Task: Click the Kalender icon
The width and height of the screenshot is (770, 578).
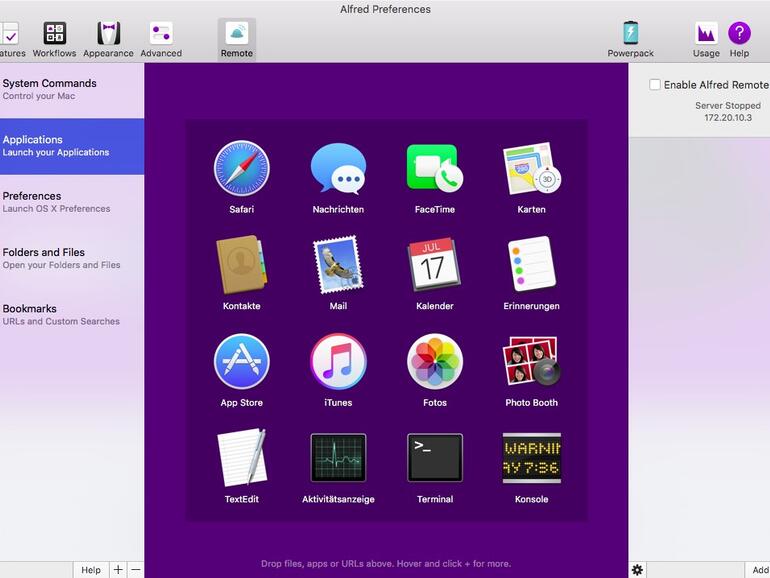Action: coord(435,265)
